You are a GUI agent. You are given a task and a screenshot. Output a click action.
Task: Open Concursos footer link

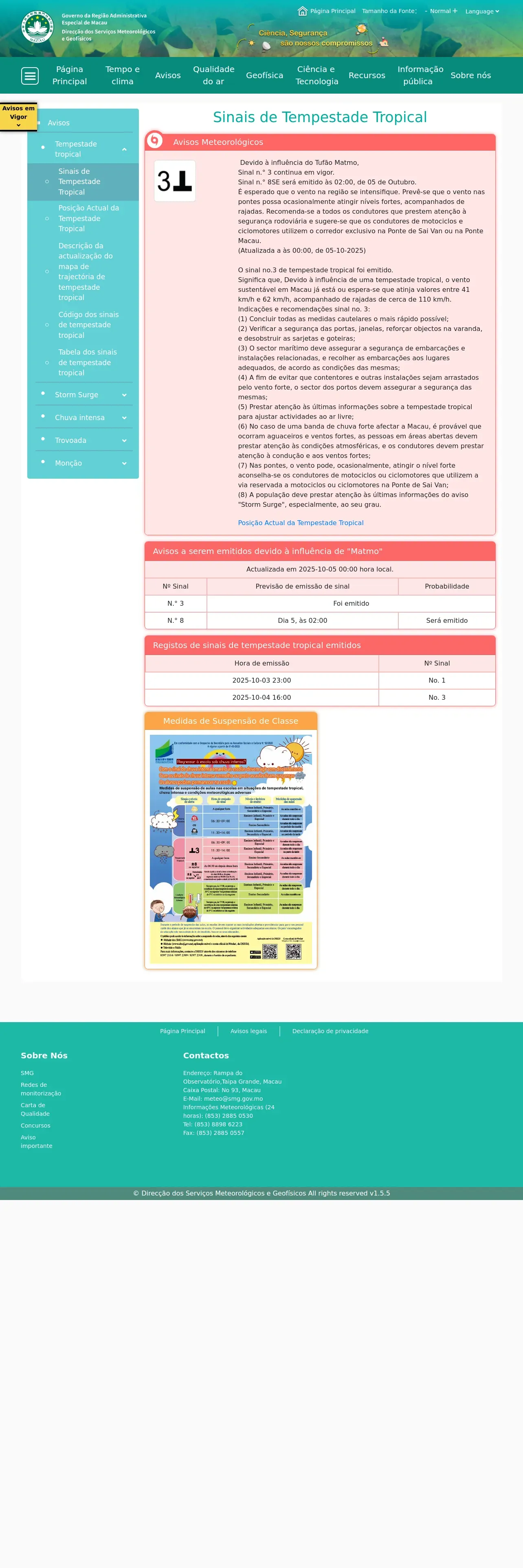[35, 1126]
